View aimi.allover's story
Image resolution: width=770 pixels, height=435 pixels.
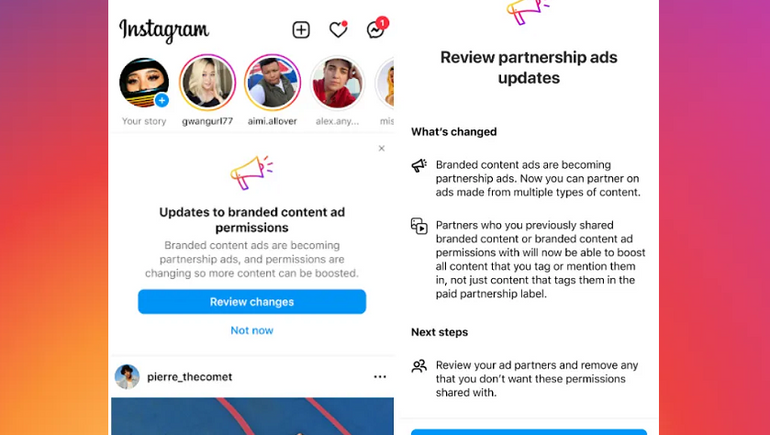tap(272, 82)
